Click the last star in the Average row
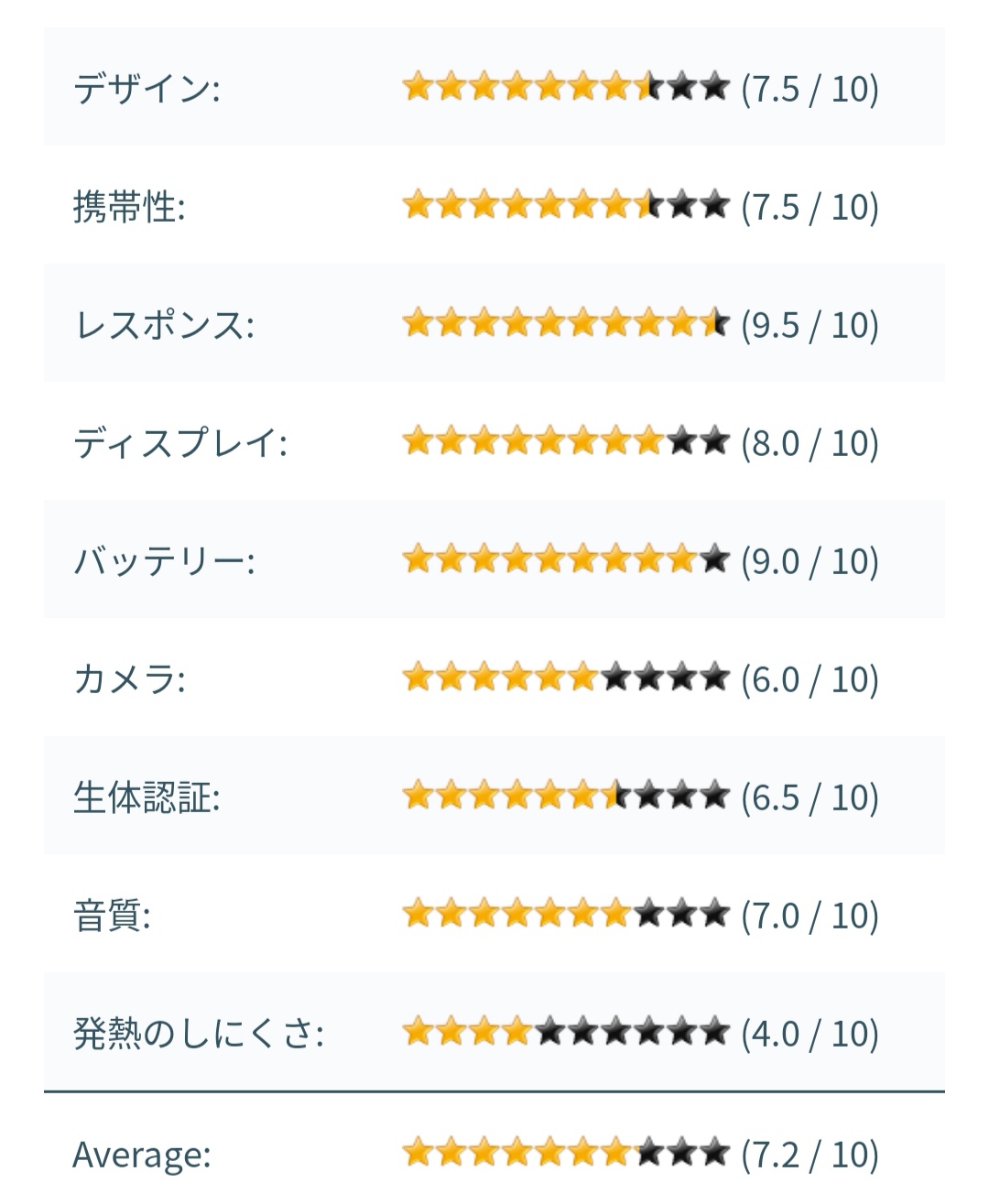Viewport: 989px width, 1204px height. click(x=714, y=1153)
